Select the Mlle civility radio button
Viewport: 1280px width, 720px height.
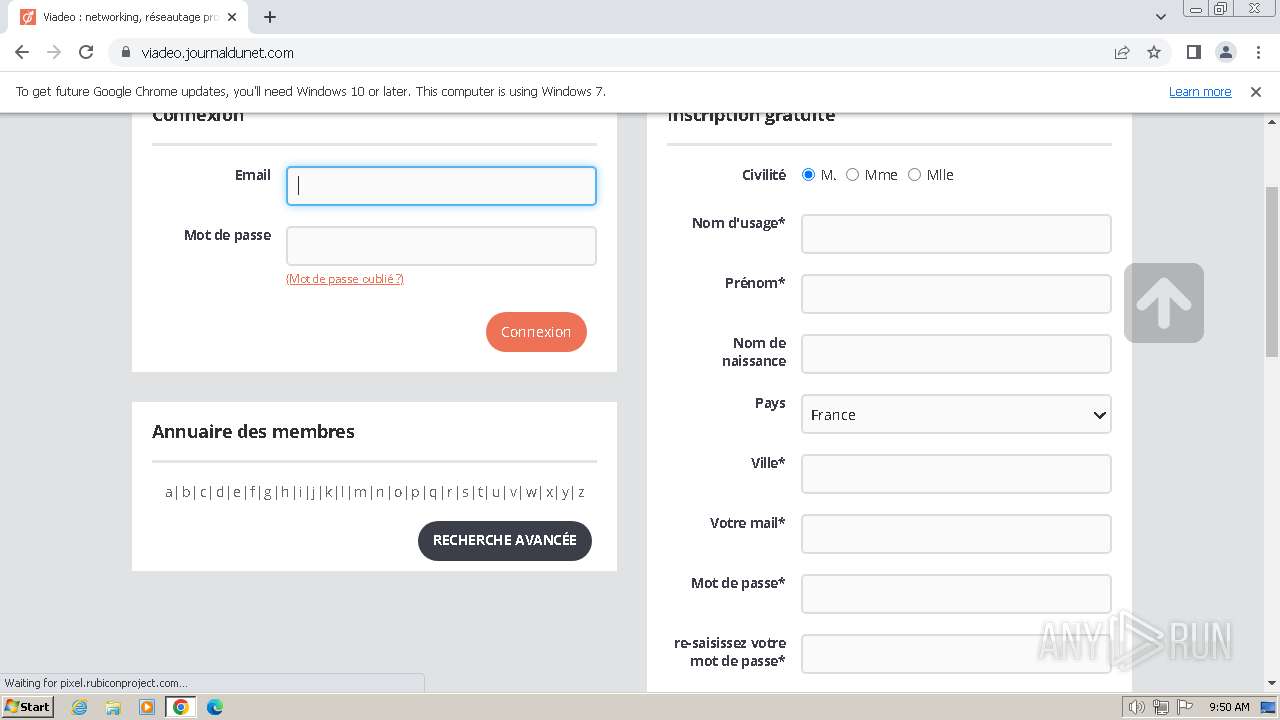[914, 175]
